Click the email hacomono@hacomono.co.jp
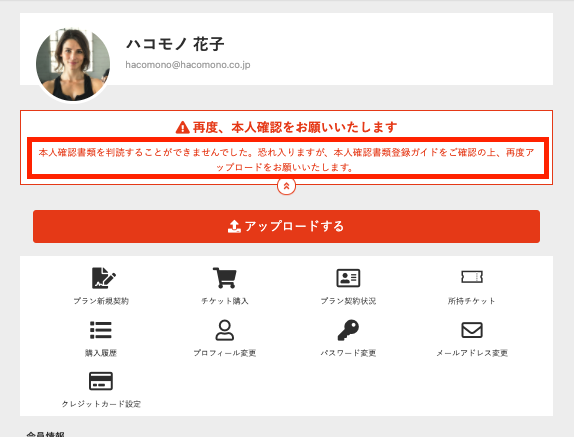 point(188,65)
